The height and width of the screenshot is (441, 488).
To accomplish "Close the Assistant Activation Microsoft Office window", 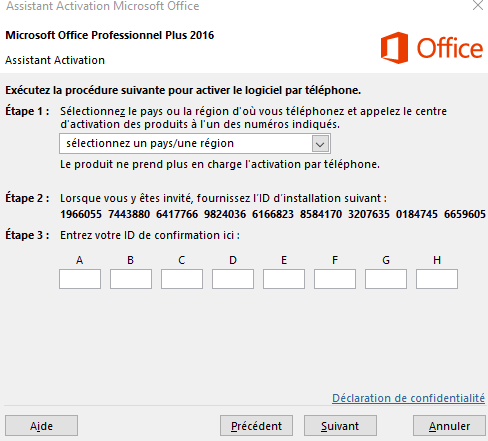I will point(478,5).
